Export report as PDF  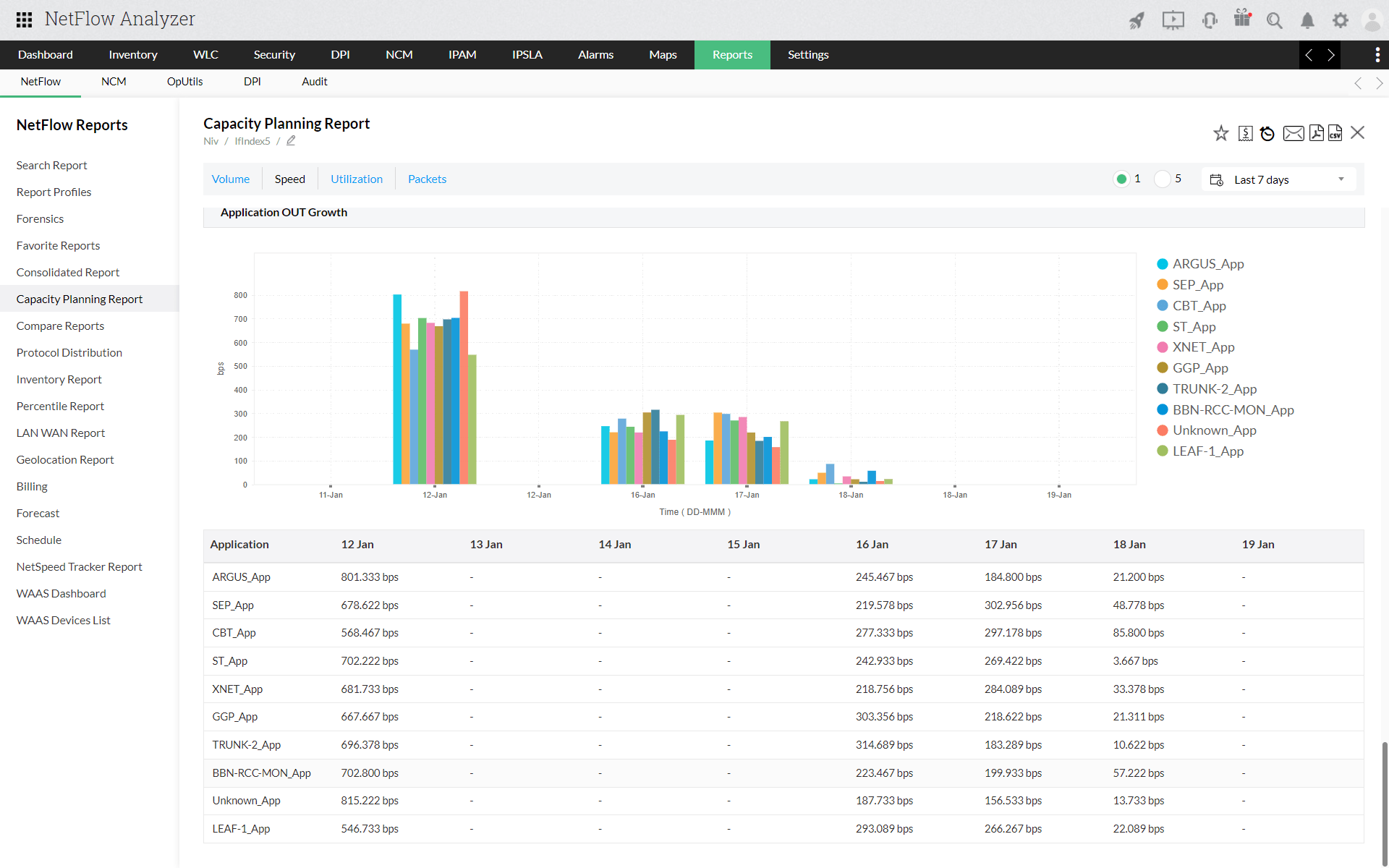pos(1316,133)
